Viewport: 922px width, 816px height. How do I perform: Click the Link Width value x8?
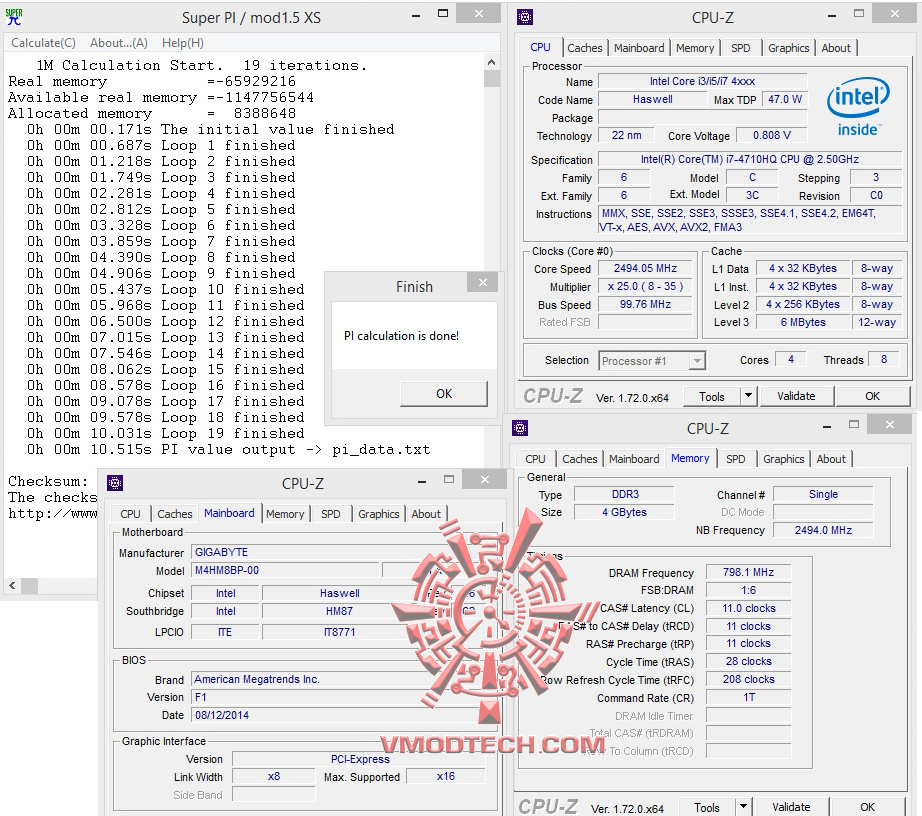[x=273, y=777]
